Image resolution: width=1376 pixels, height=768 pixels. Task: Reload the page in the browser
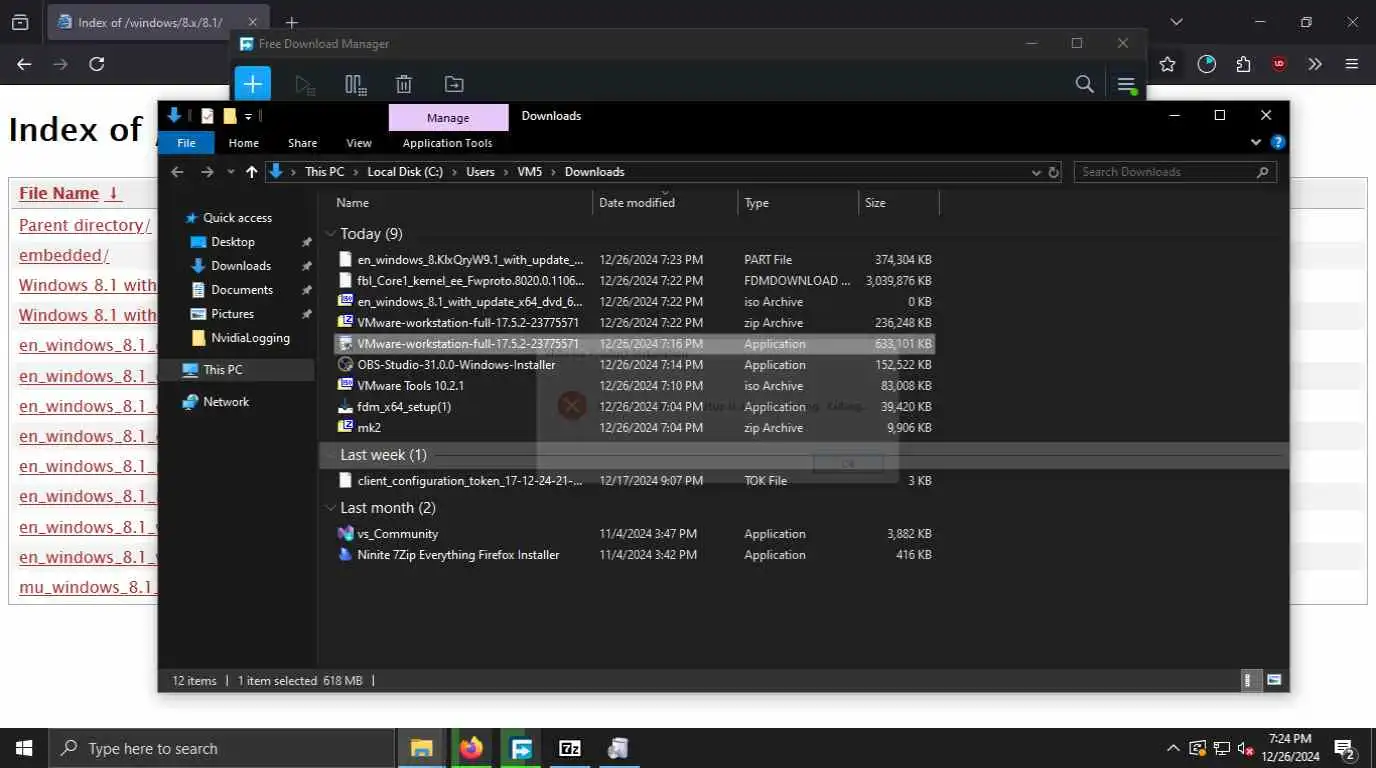tap(97, 64)
